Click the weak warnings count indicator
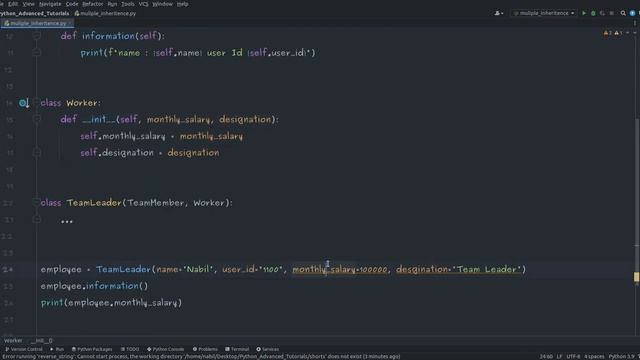 (618, 33)
